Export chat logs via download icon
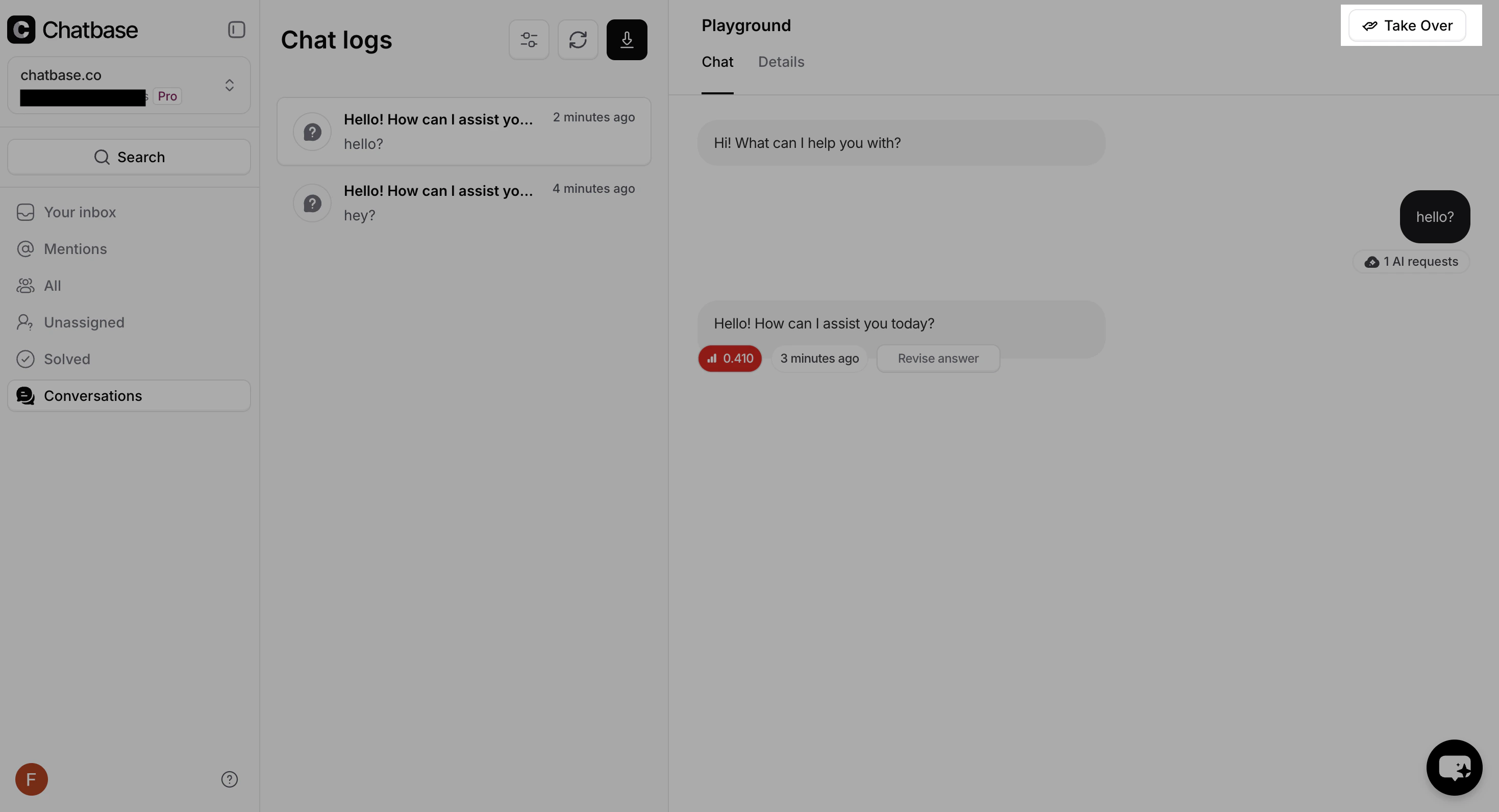Screen dimensions: 1499x812 (x=627, y=39)
